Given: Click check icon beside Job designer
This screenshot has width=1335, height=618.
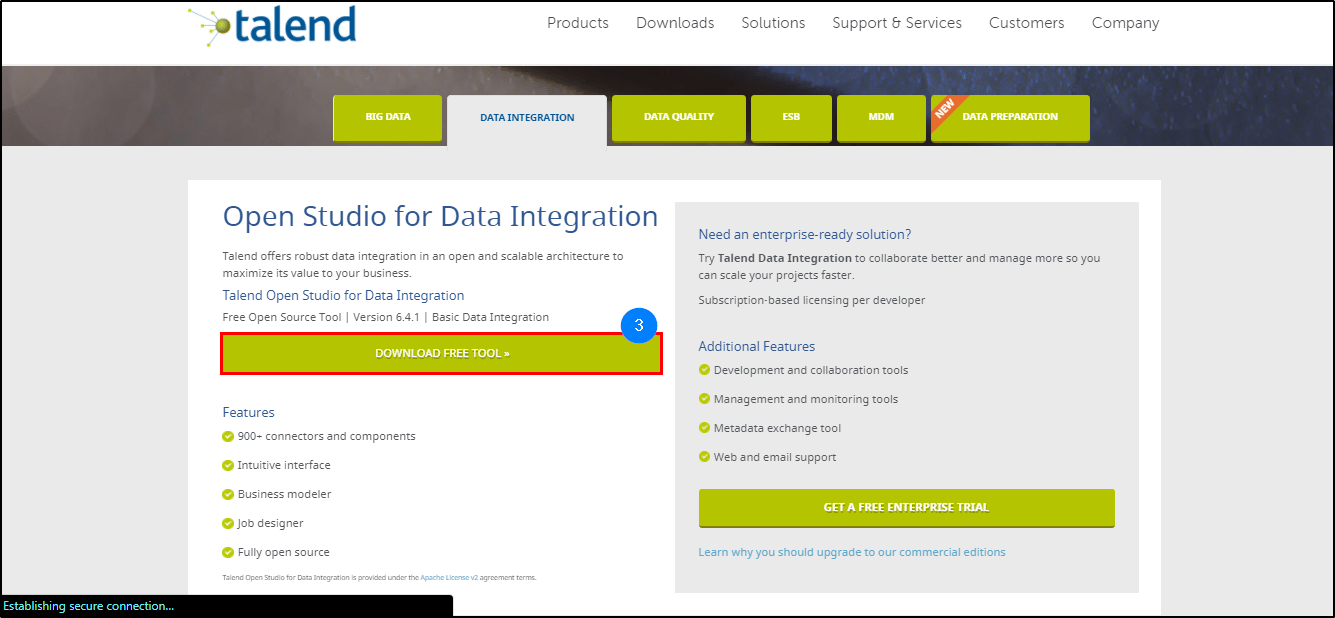Looking at the screenshot, I should [x=228, y=523].
